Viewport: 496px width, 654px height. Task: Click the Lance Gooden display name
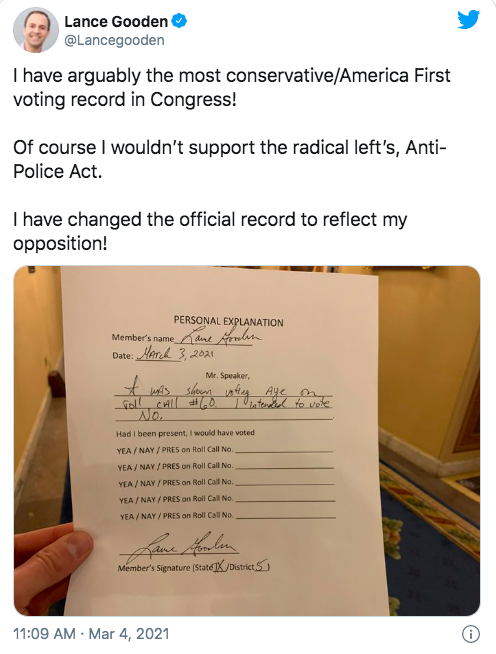click(116, 21)
